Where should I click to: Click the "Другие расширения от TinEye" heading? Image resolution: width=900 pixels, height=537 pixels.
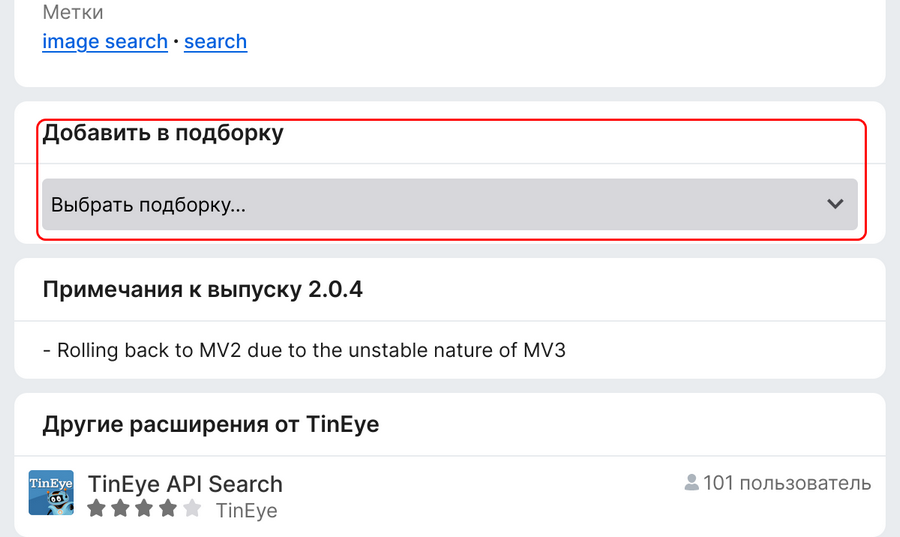[211, 425]
